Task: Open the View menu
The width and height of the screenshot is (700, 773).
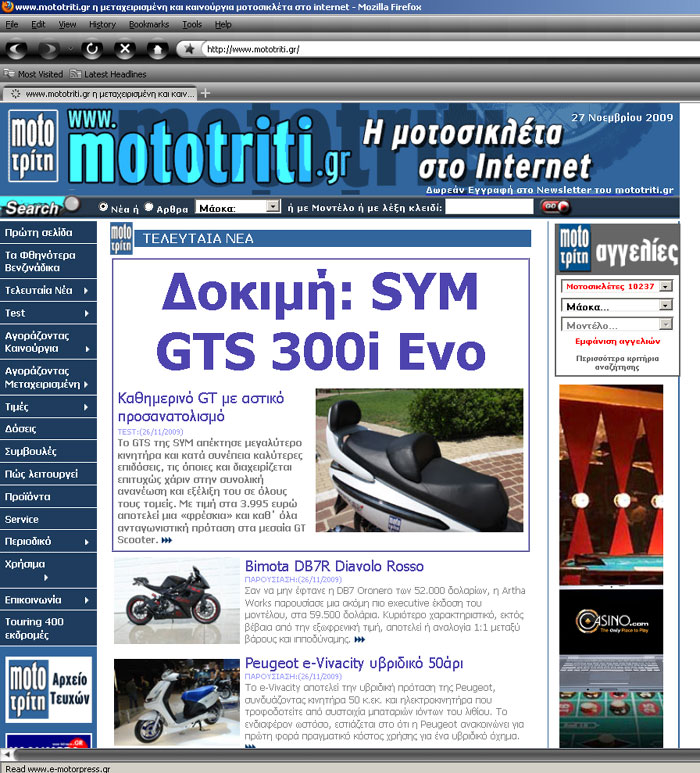Action: [68, 24]
